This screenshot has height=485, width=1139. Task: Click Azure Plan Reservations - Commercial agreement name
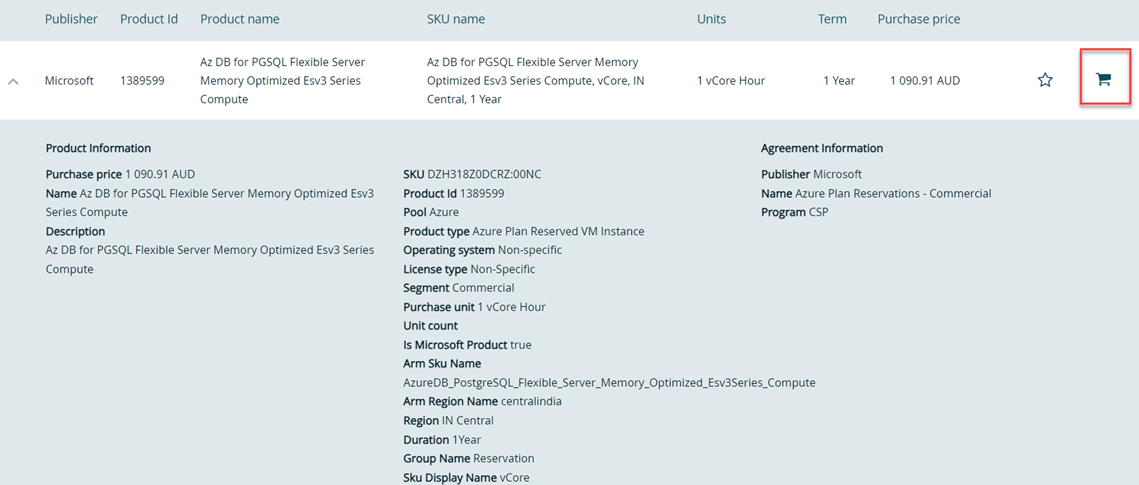click(x=893, y=193)
